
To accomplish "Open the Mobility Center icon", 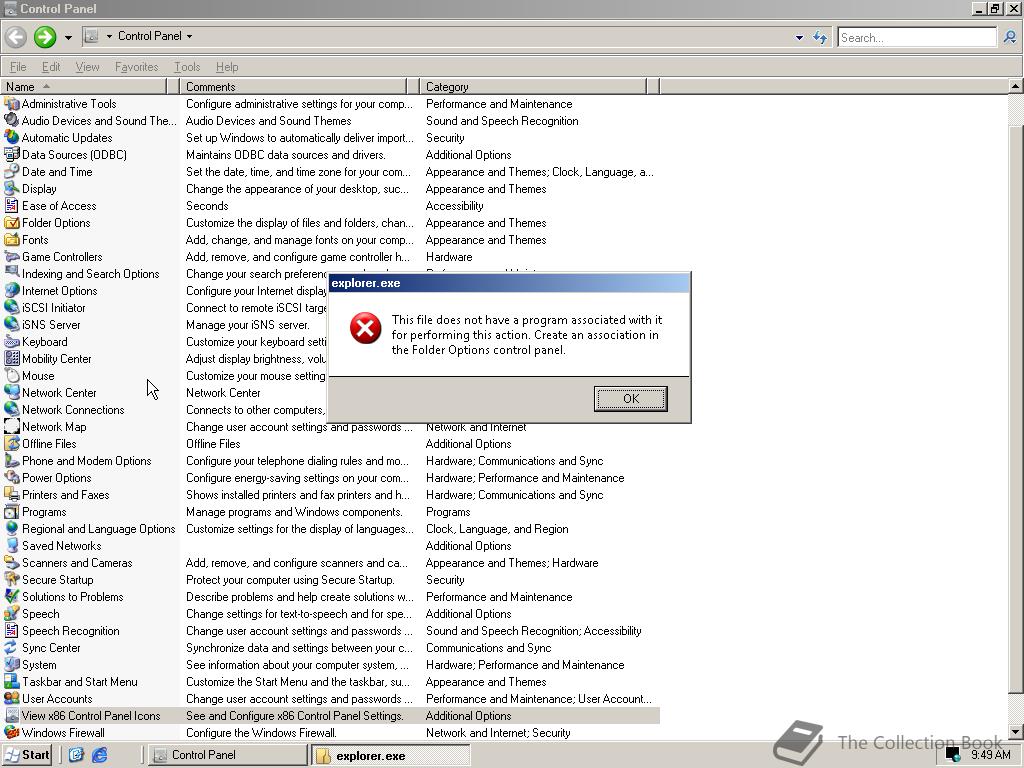I will coord(12,359).
